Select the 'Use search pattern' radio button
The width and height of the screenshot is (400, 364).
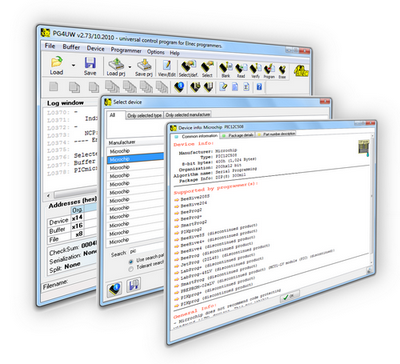131,262
